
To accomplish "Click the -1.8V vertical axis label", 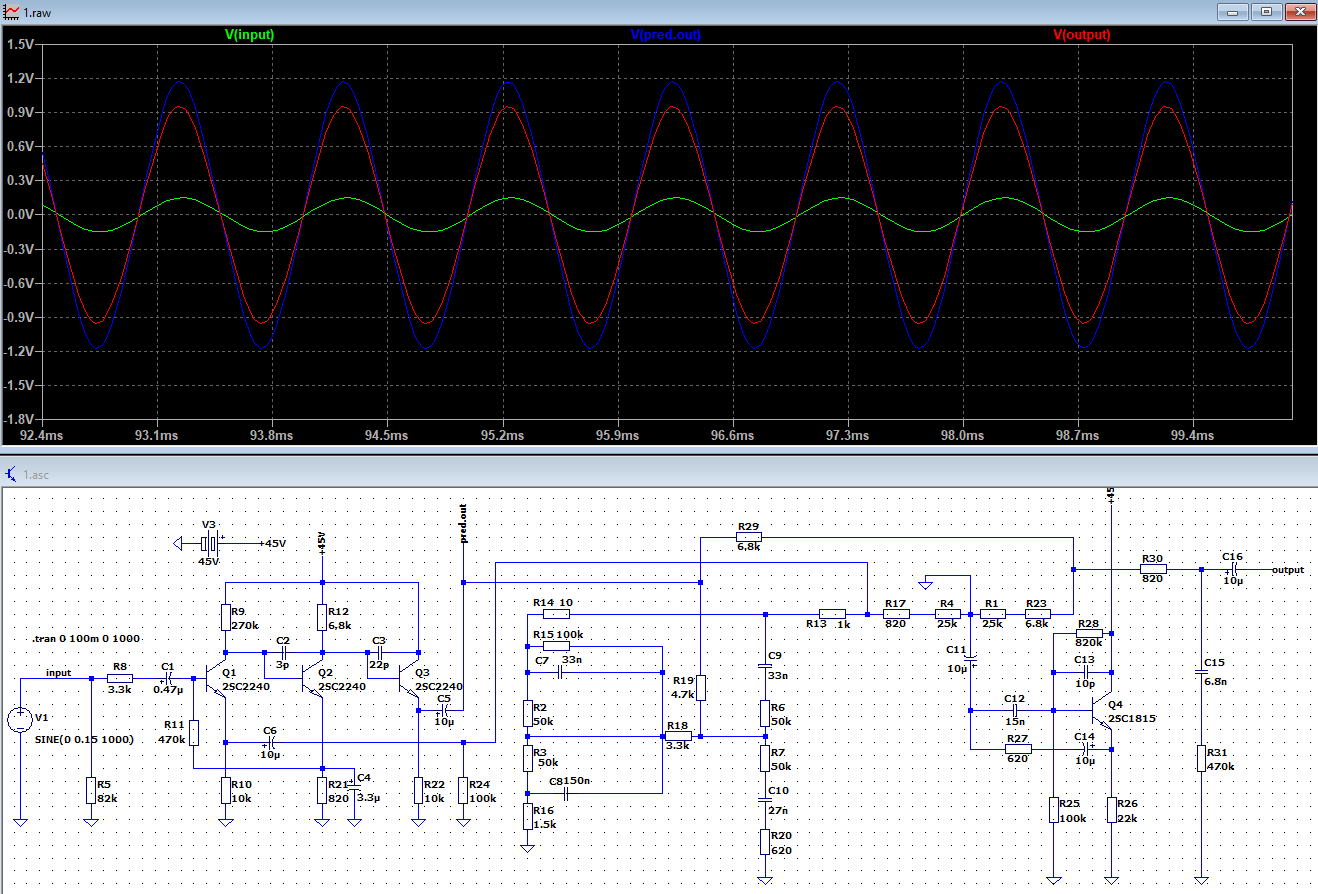I will coord(19,419).
